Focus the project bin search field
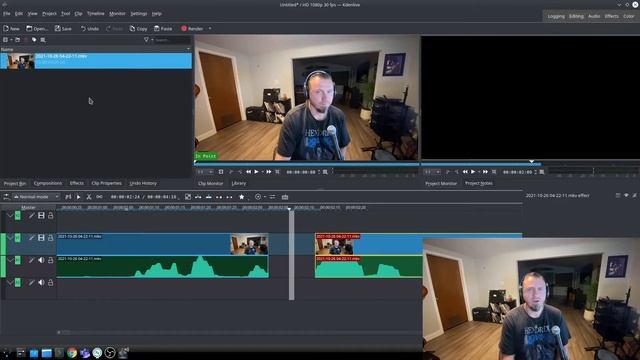The image size is (640, 360). 173,40
